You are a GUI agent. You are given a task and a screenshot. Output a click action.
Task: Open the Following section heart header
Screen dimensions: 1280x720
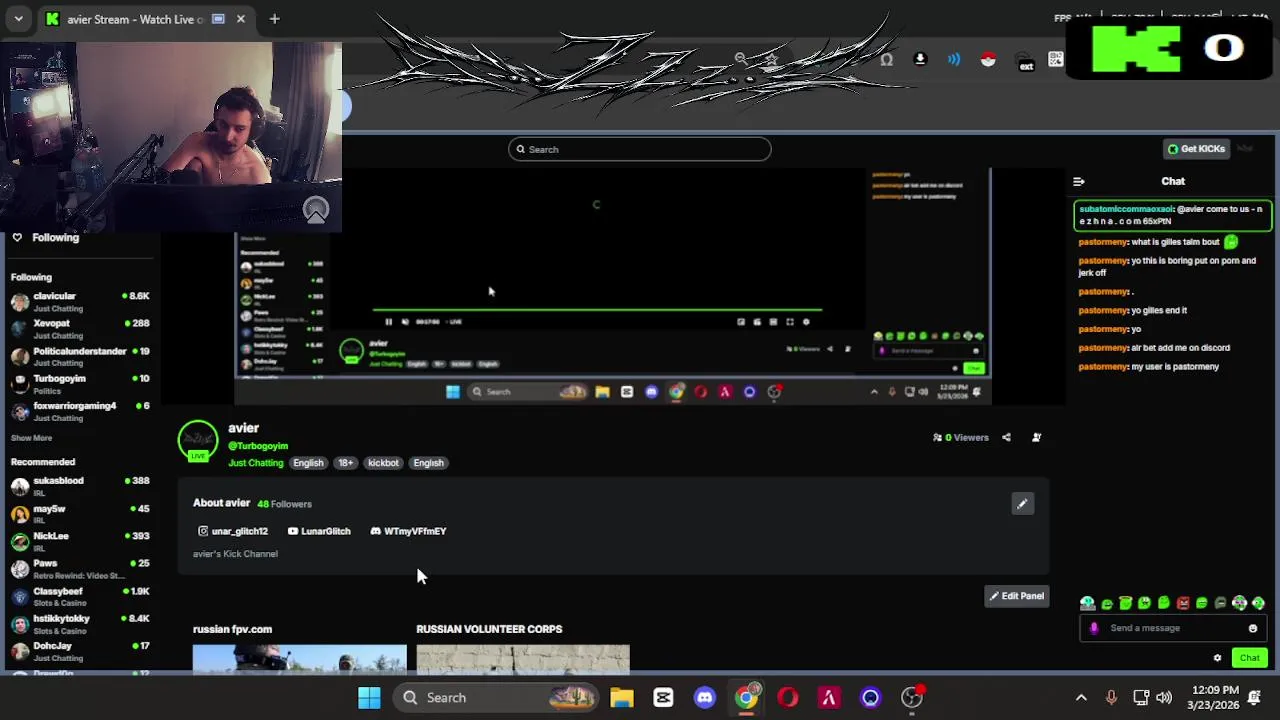point(45,238)
